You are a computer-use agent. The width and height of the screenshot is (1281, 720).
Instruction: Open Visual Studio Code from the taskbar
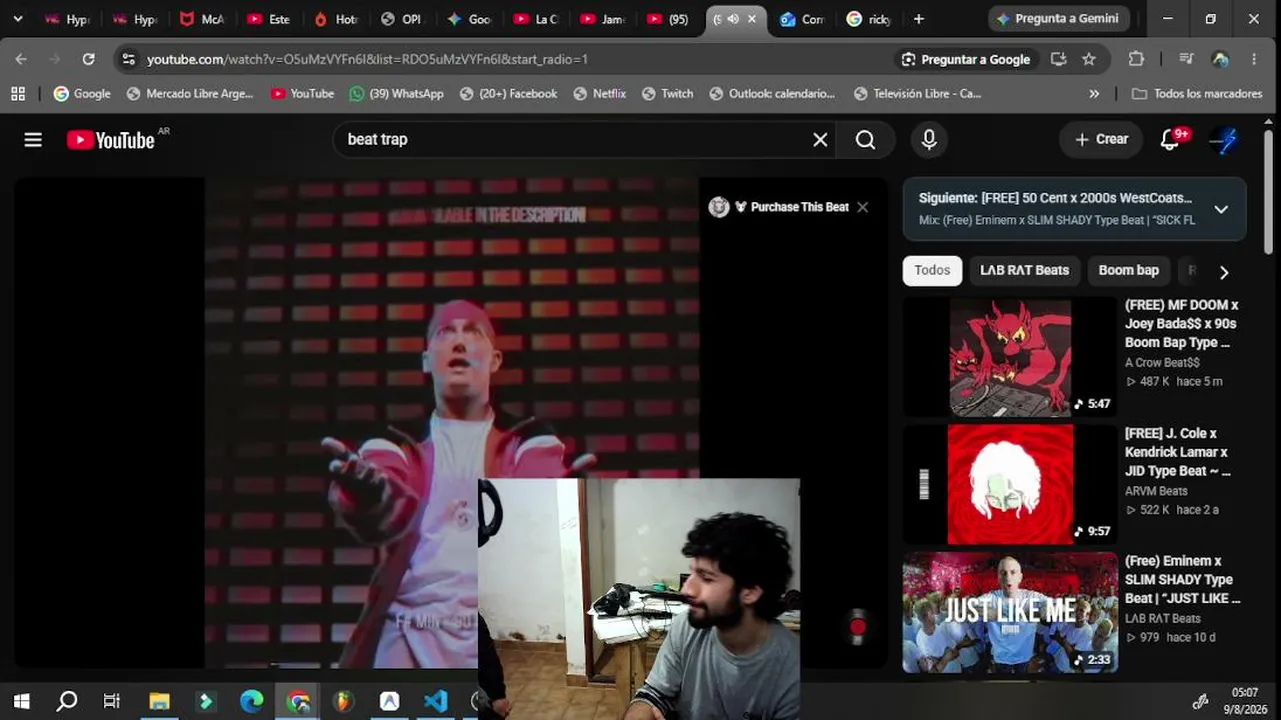pyautogui.click(x=435, y=701)
